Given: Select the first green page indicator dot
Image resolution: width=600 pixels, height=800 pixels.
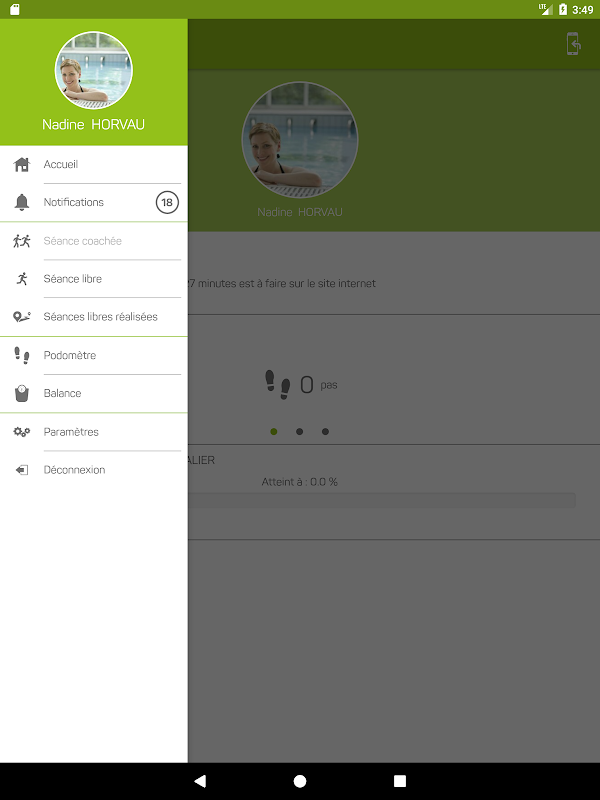Looking at the screenshot, I should point(274,432).
